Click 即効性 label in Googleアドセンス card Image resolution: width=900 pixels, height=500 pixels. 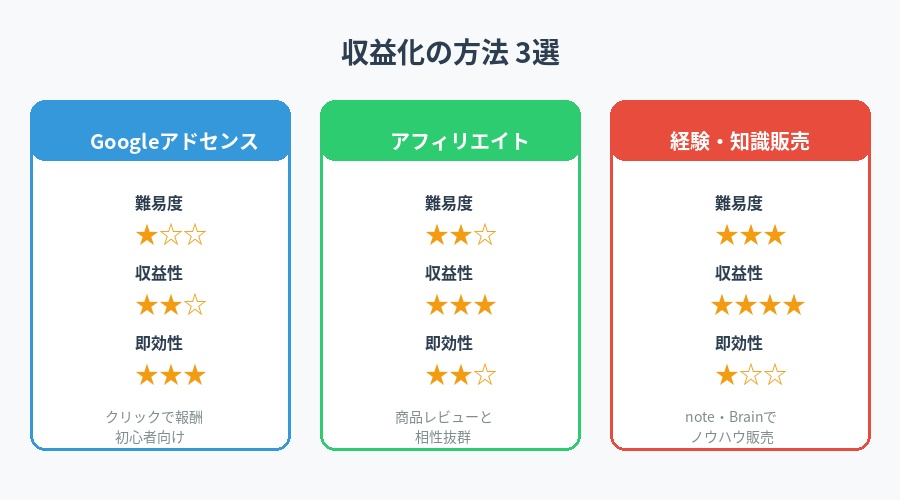(158, 344)
